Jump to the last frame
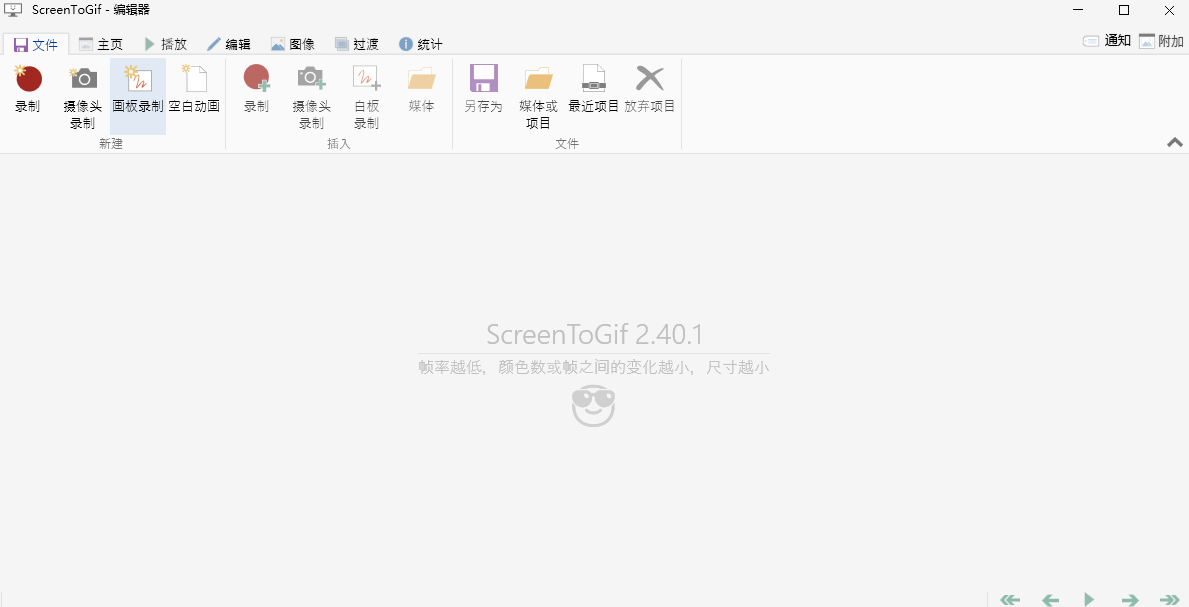This screenshot has height=607, width=1189. tap(1168, 598)
